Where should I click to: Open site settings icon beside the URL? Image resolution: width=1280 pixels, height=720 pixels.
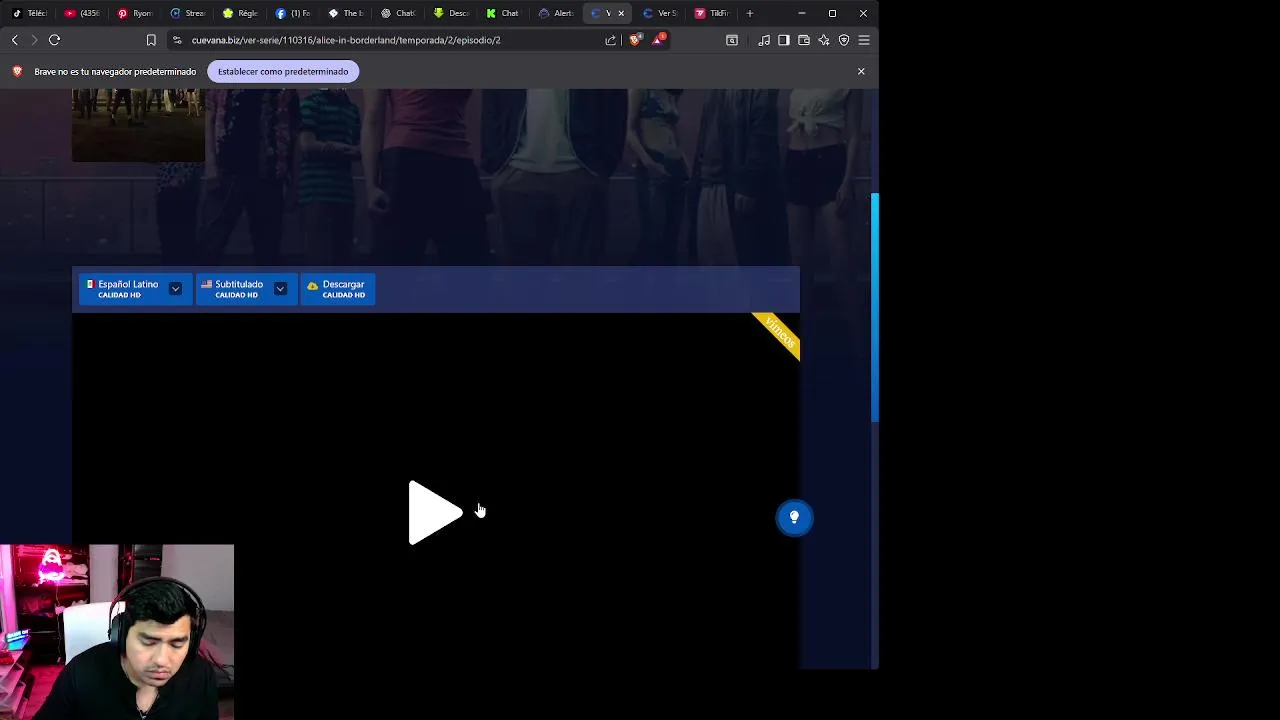177,40
